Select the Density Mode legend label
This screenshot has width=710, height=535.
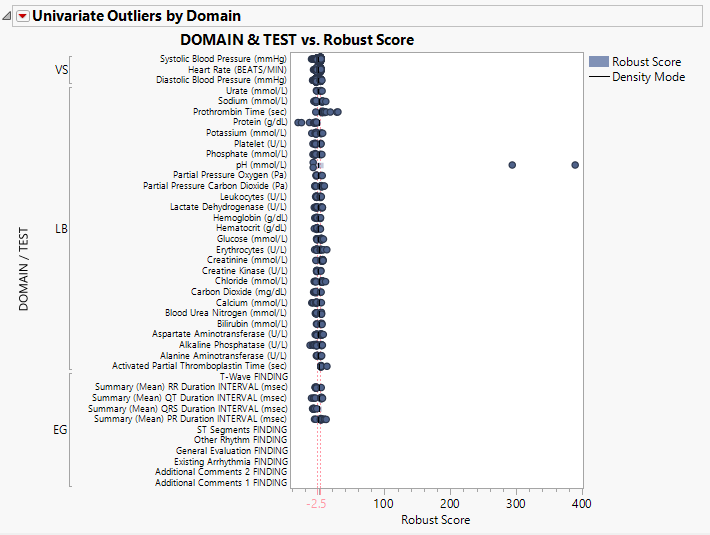(x=648, y=77)
